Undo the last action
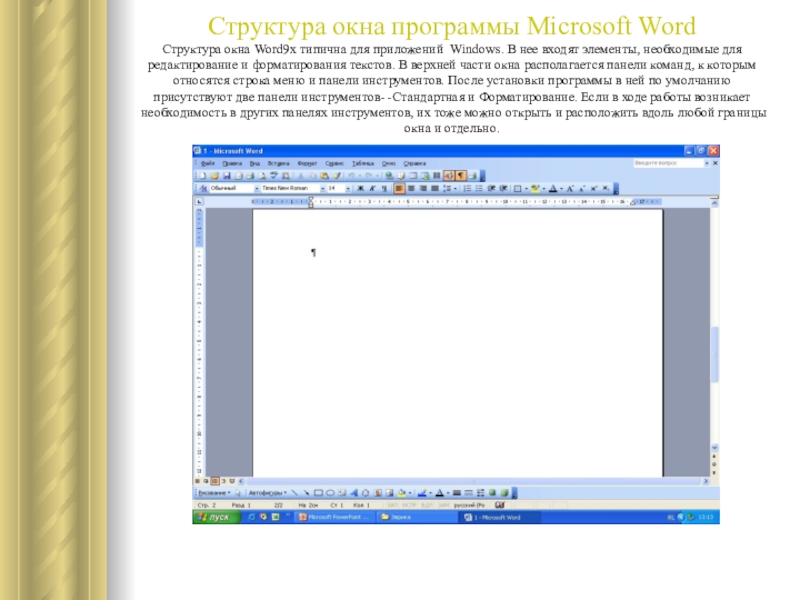 351,176
